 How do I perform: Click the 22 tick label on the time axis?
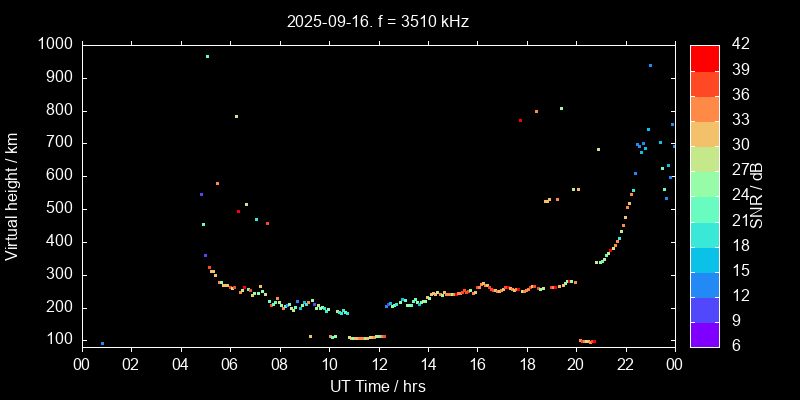point(625,364)
